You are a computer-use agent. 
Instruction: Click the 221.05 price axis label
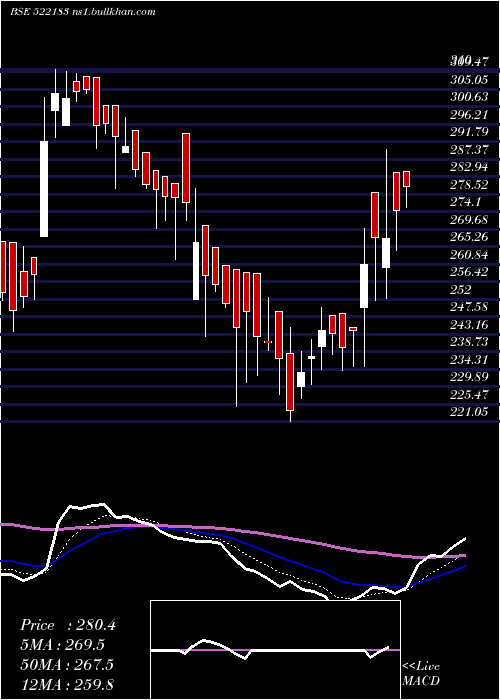(468, 412)
